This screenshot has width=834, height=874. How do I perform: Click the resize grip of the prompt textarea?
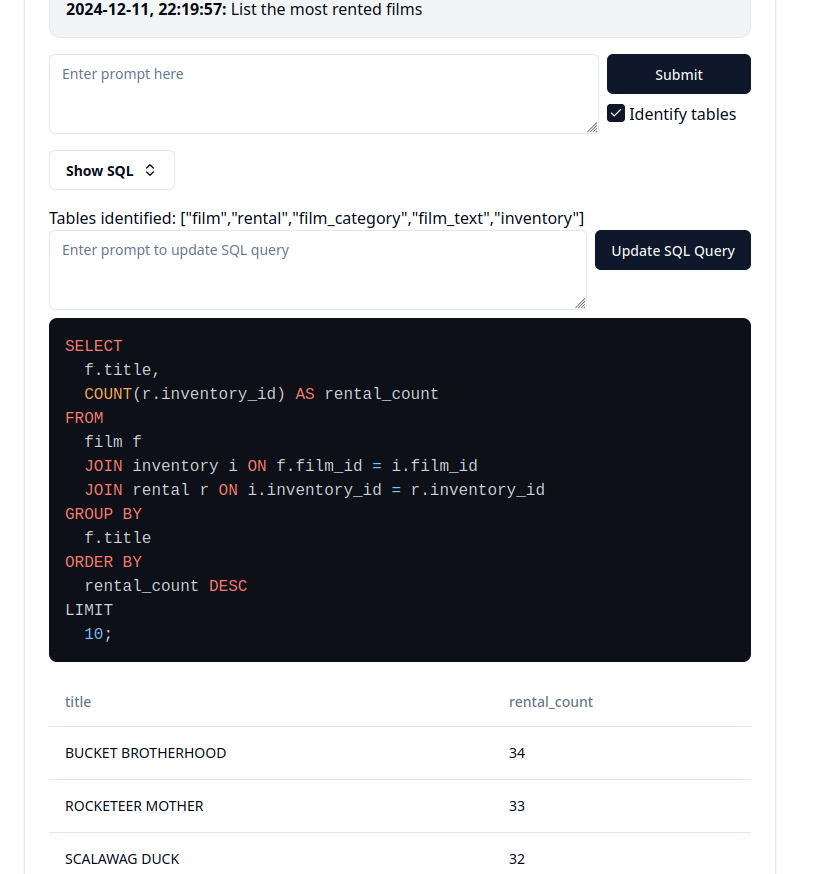[591, 128]
